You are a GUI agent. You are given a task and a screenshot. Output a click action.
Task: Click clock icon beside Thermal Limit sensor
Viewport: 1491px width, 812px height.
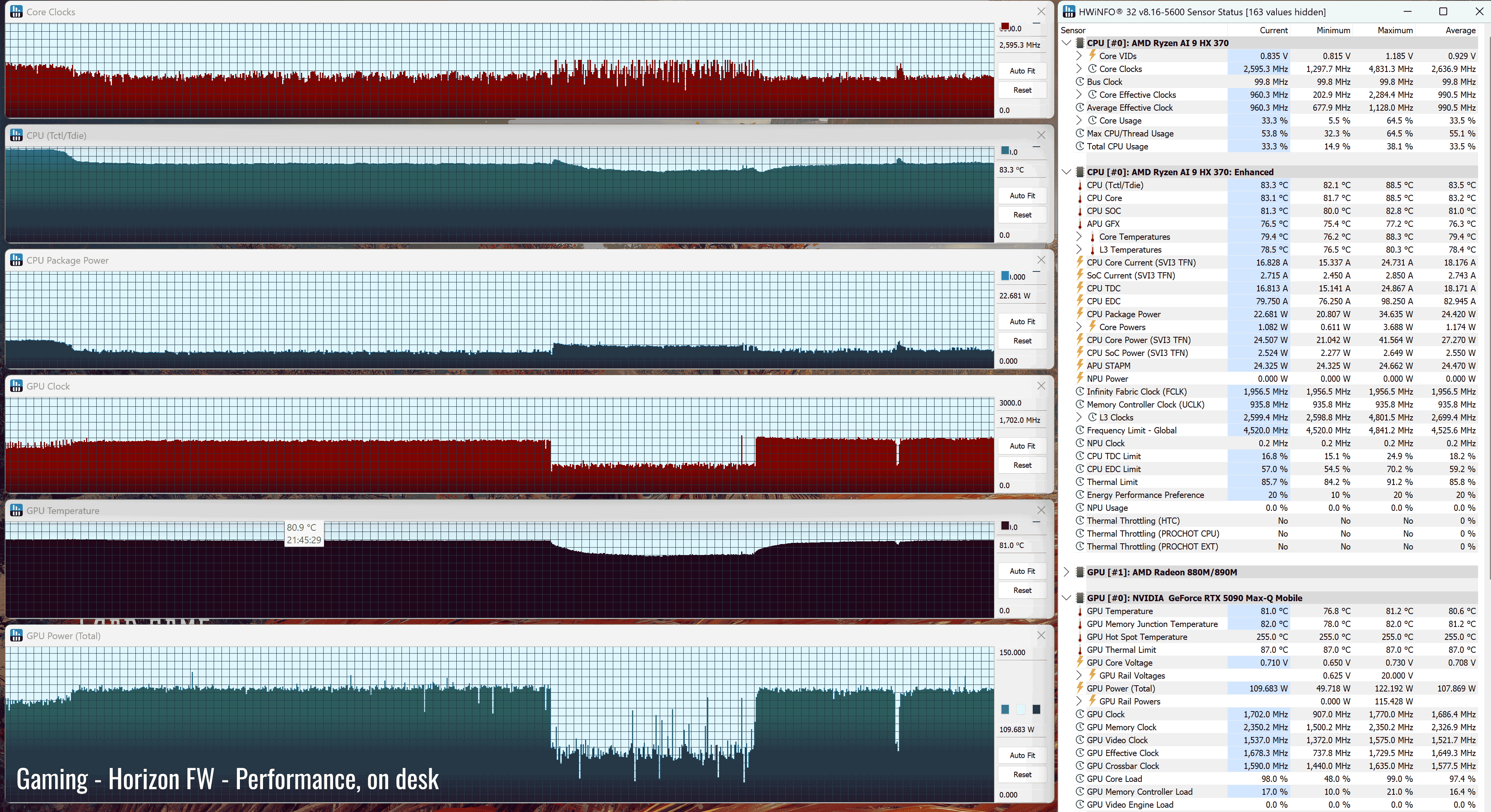[1079, 482]
